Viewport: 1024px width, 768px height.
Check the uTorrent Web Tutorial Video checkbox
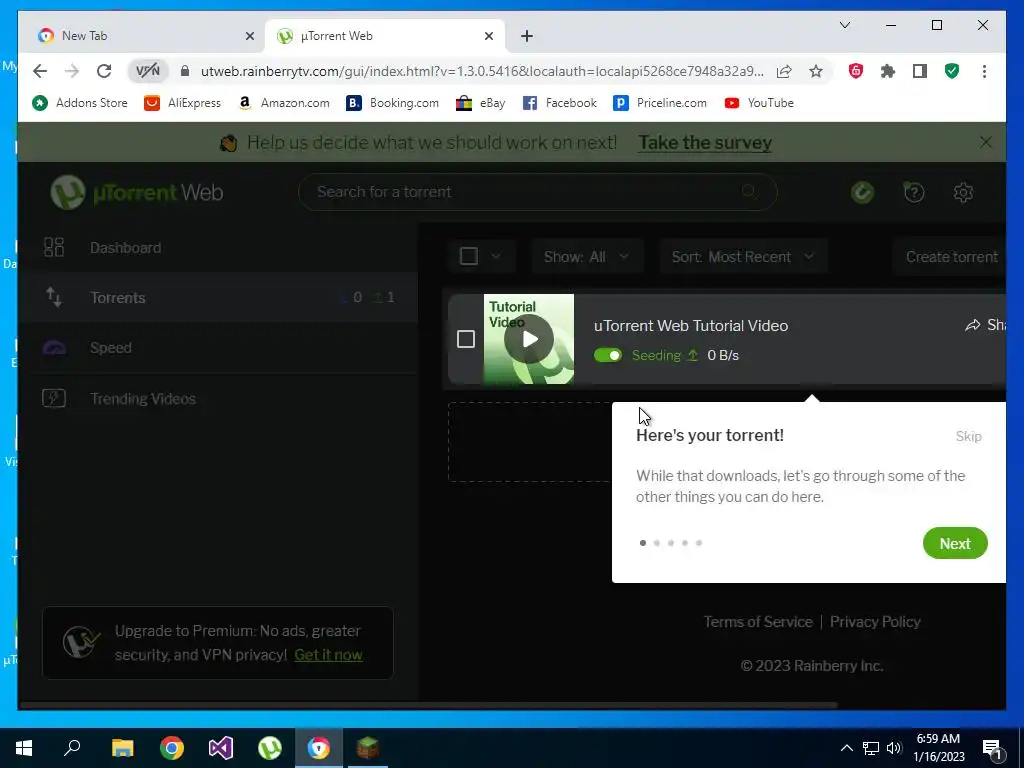tap(466, 339)
